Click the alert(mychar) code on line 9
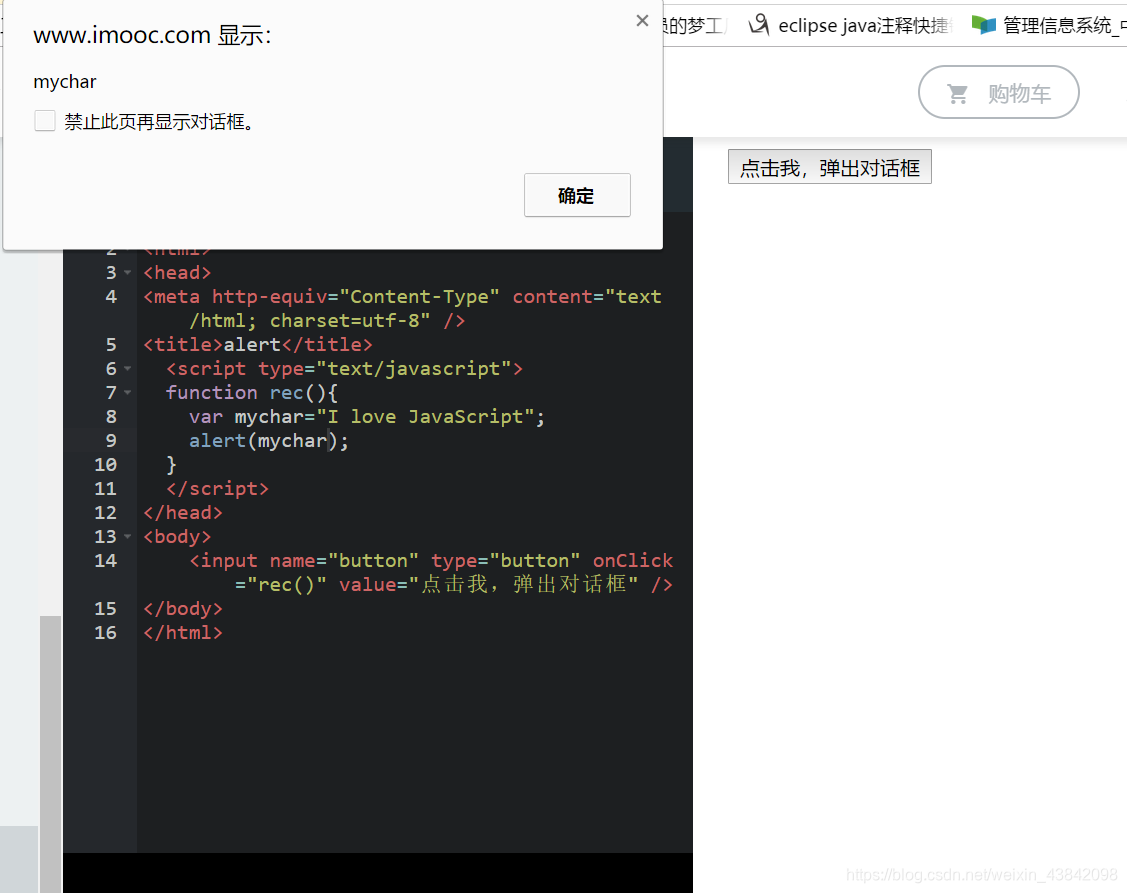 pos(269,441)
